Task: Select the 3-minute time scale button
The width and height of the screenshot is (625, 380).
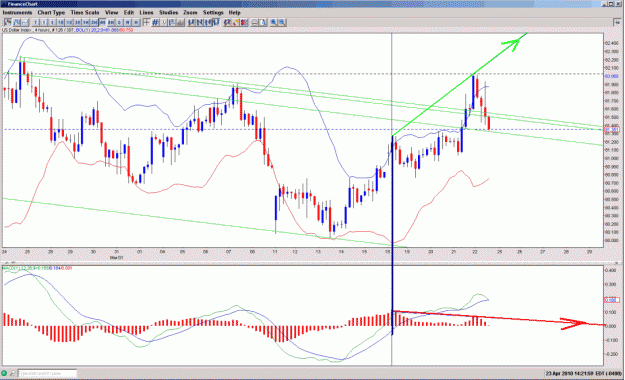Action: pyautogui.click(x=52, y=23)
